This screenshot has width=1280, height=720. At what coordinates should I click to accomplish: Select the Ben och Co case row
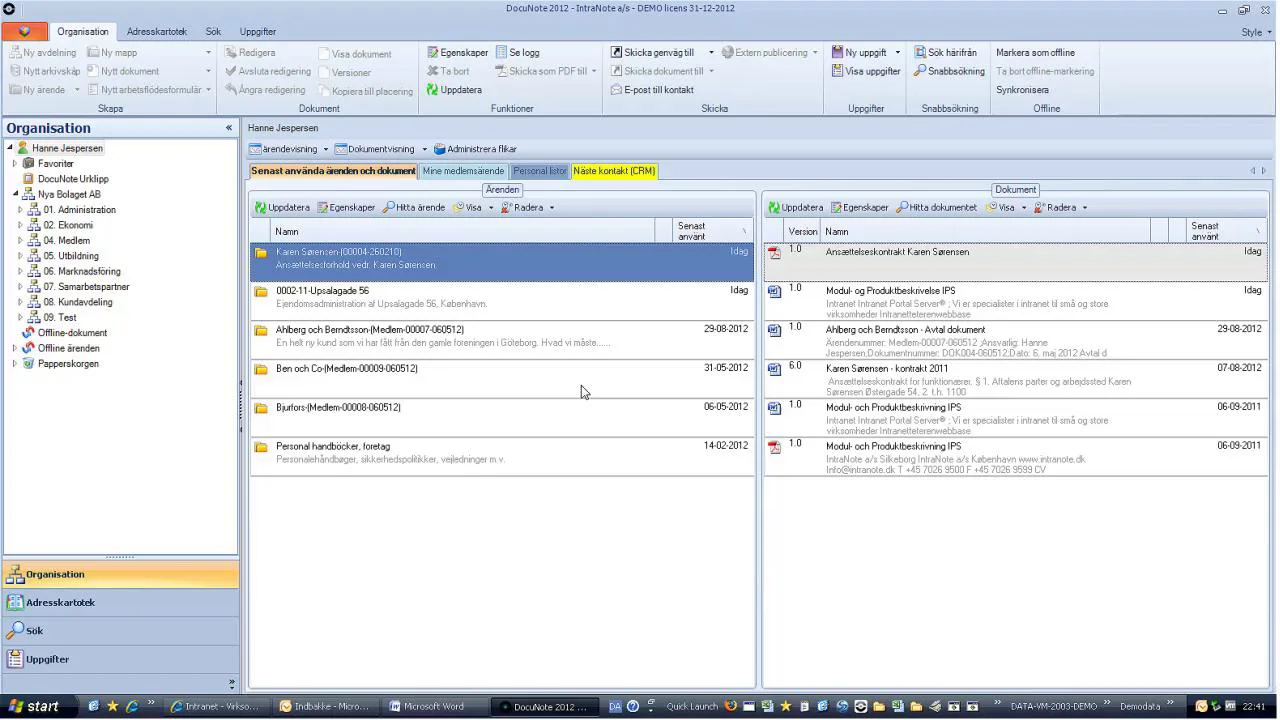coord(502,379)
